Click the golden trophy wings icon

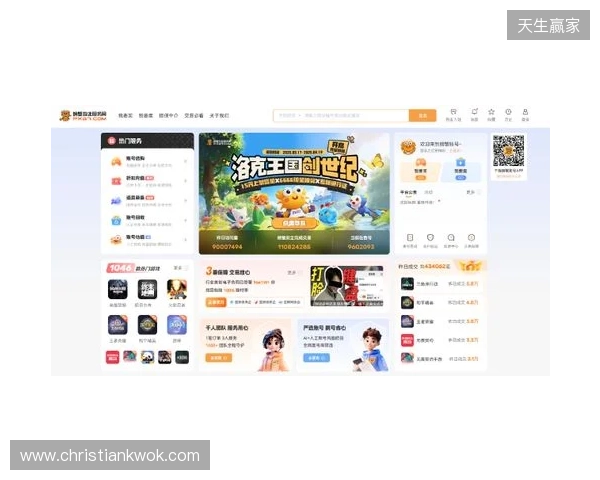point(470,266)
